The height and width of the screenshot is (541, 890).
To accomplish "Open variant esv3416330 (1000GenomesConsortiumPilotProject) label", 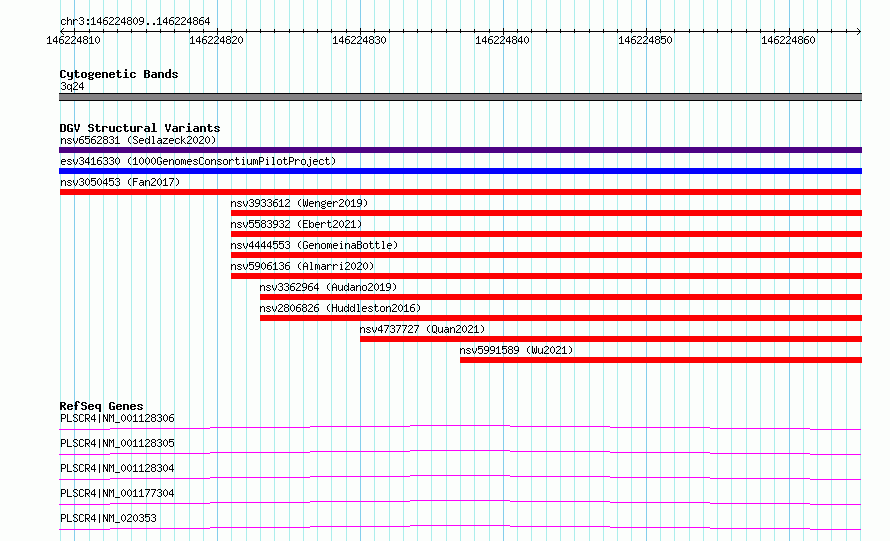I will (198, 161).
